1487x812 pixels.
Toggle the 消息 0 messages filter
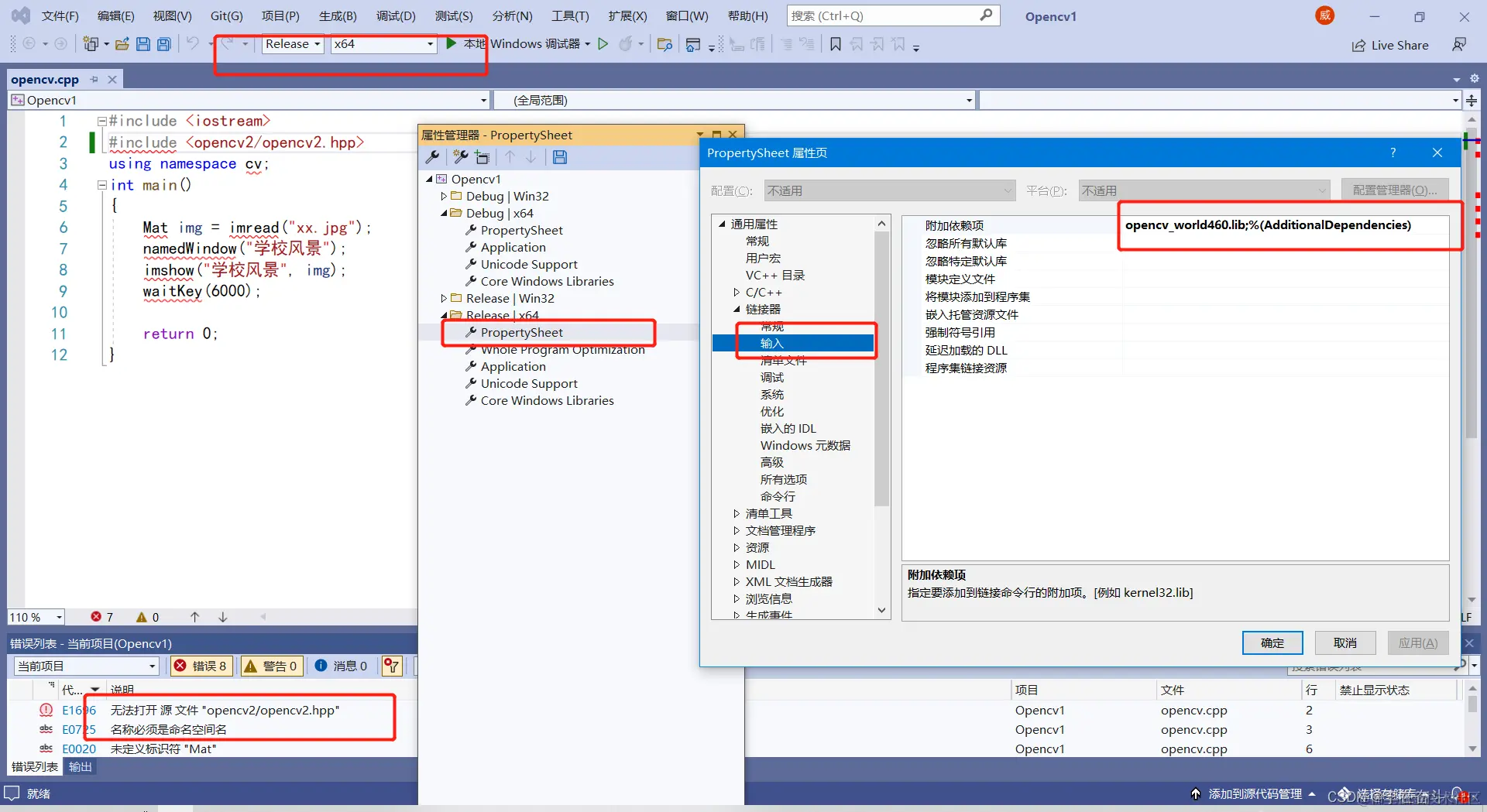pyautogui.click(x=341, y=666)
